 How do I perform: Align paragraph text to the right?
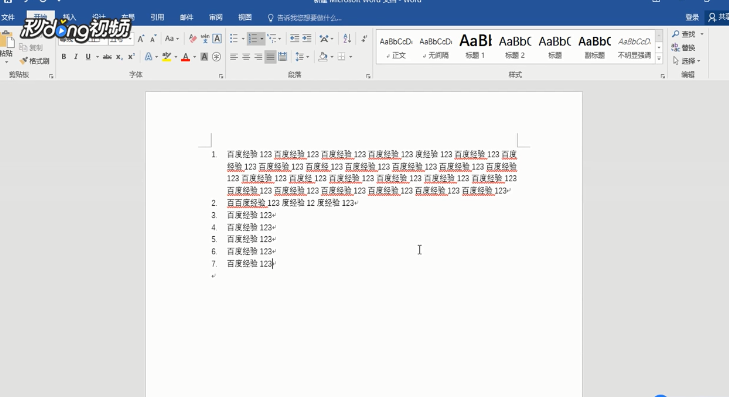point(258,57)
